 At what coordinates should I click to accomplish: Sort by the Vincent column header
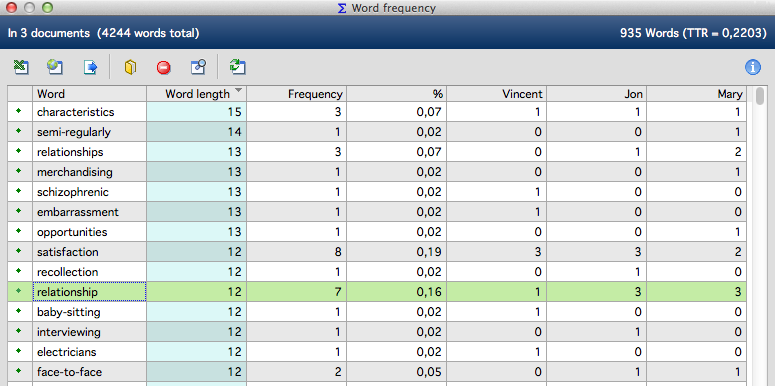point(497,94)
